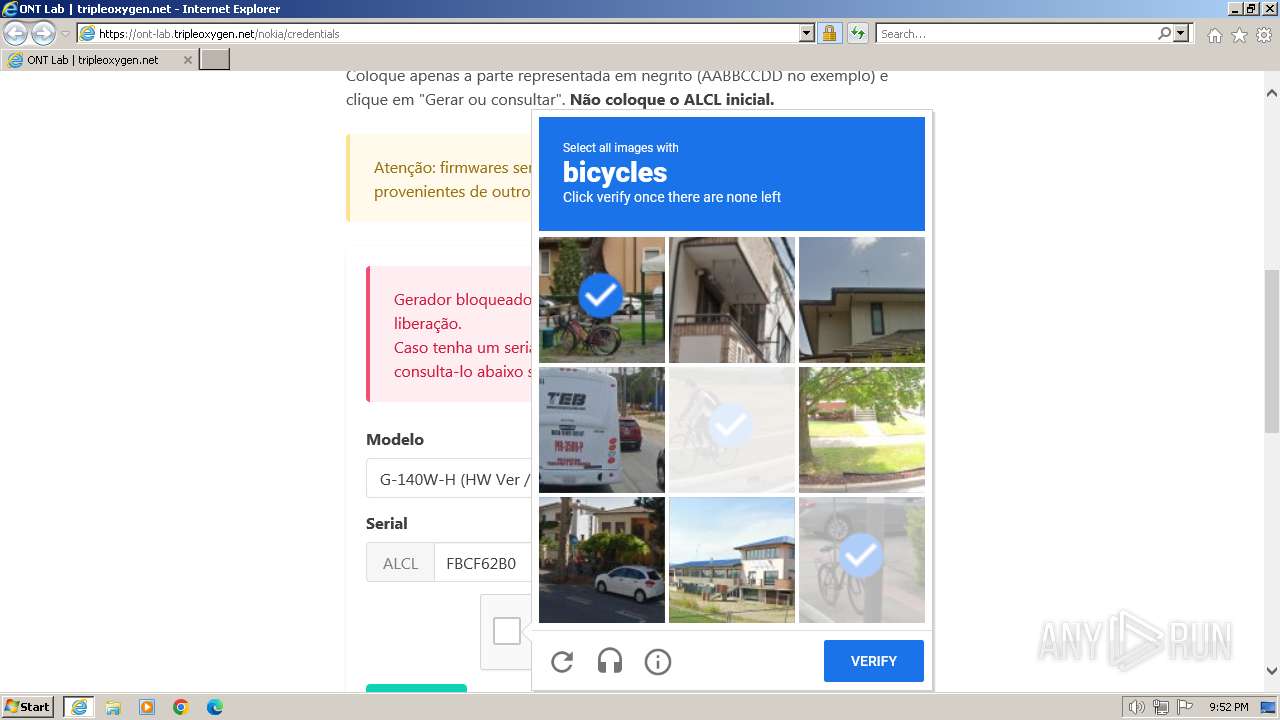Image resolution: width=1280 pixels, height=720 pixels.
Task: Select the balcony building image tile
Action: pyautogui.click(x=732, y=300)
